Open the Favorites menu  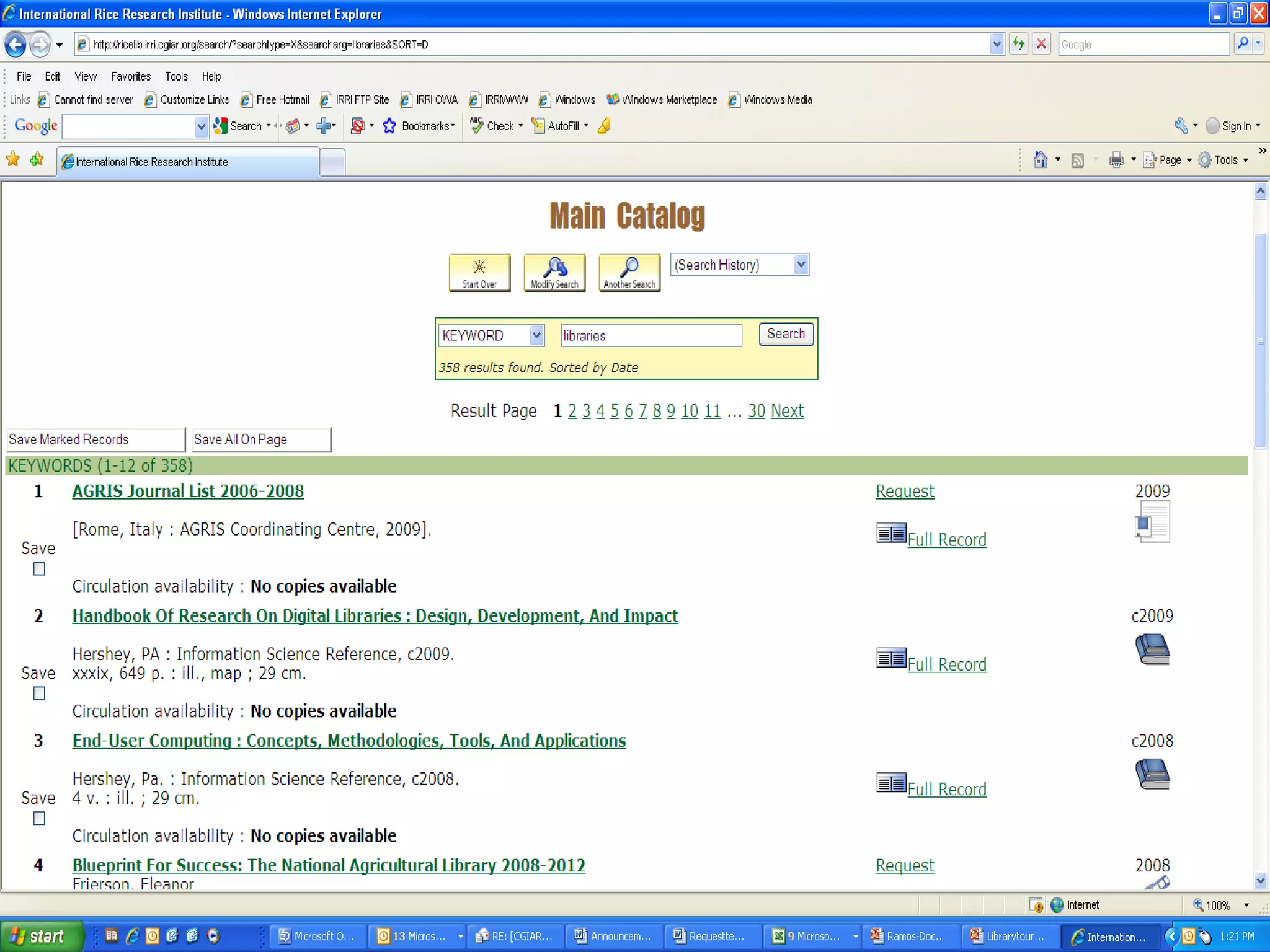tap(131, 76)
